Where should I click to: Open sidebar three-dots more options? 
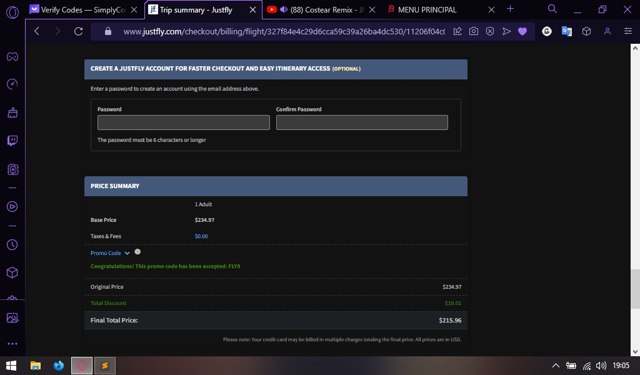12,344
